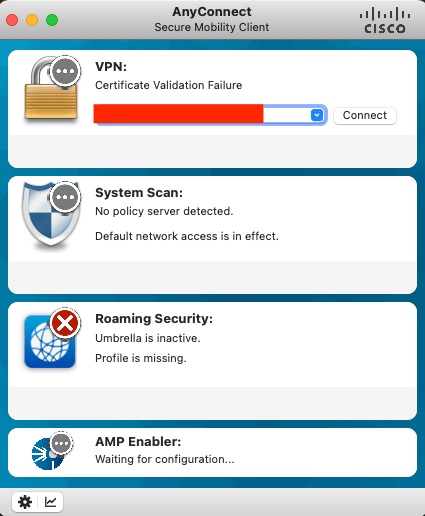
Task: Open settings with the gear icon
Action: [x=25, y=502]
